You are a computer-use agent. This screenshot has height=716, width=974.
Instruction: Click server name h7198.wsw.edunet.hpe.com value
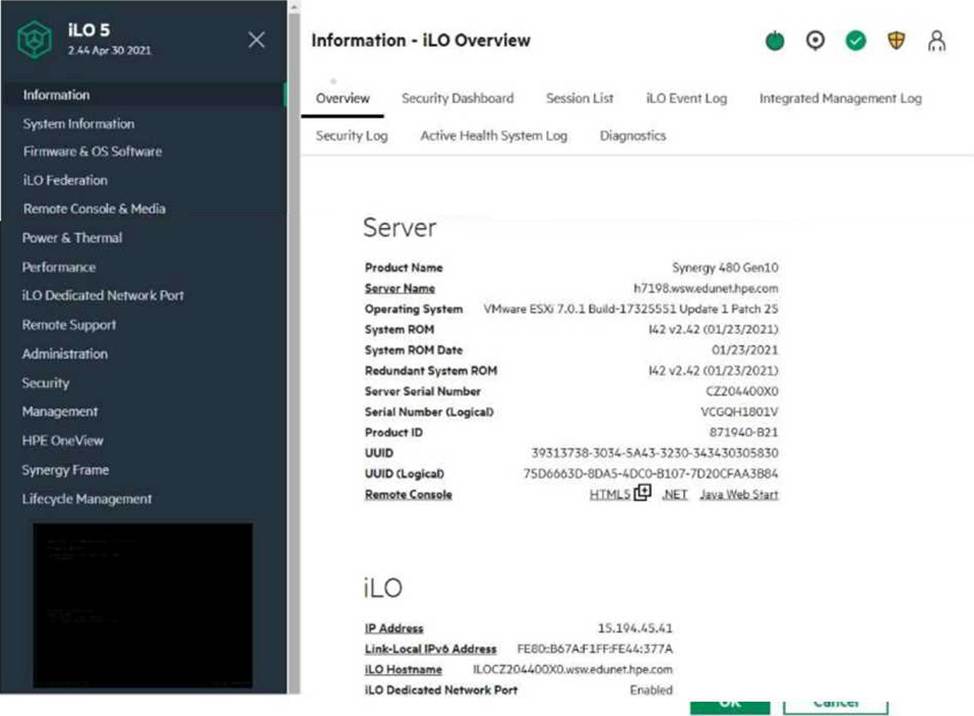706,288
